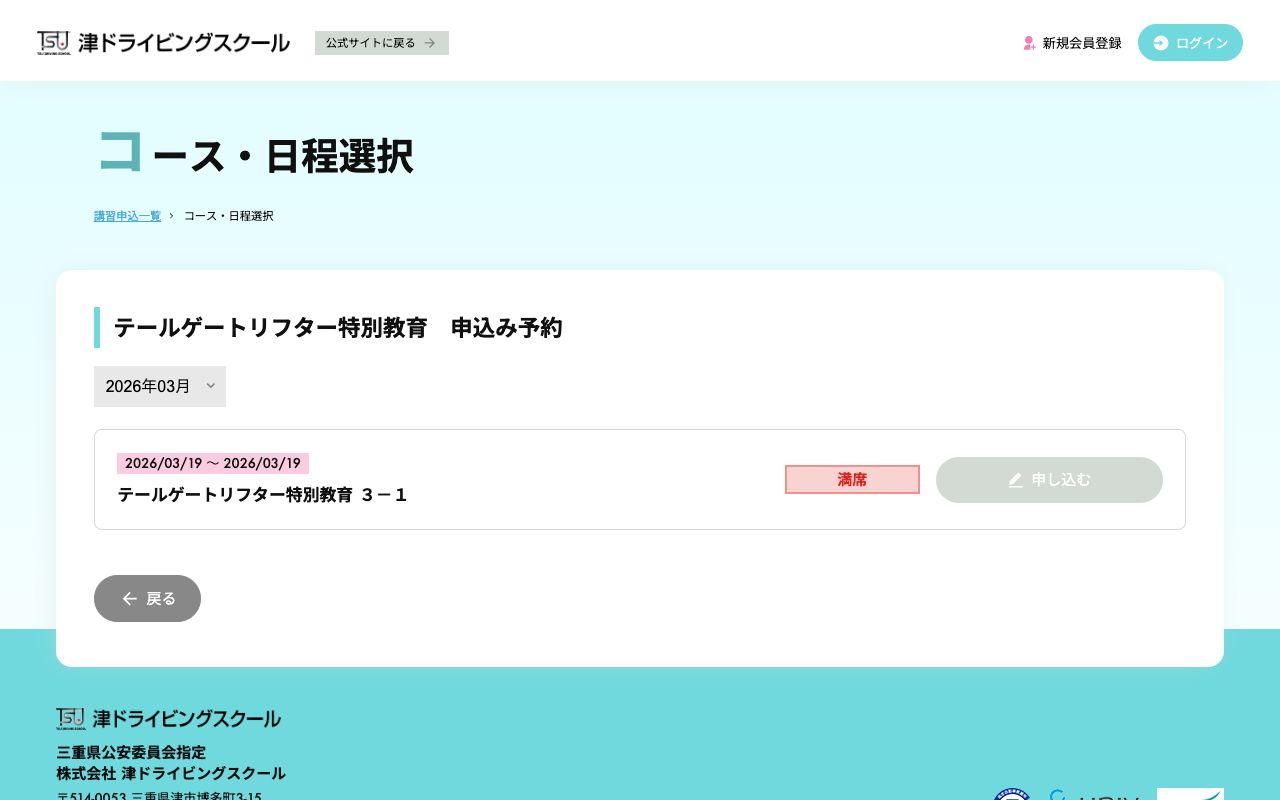
Task: Click コース・日程選択 in the breadcrumb trail
Action: tap(229, 216)
